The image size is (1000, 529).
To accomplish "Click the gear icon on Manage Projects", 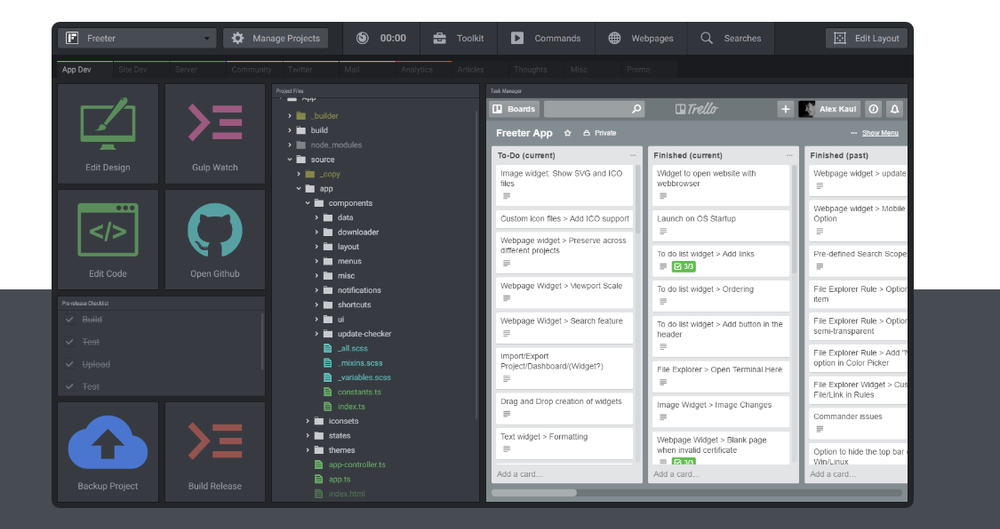I will 238,38.
